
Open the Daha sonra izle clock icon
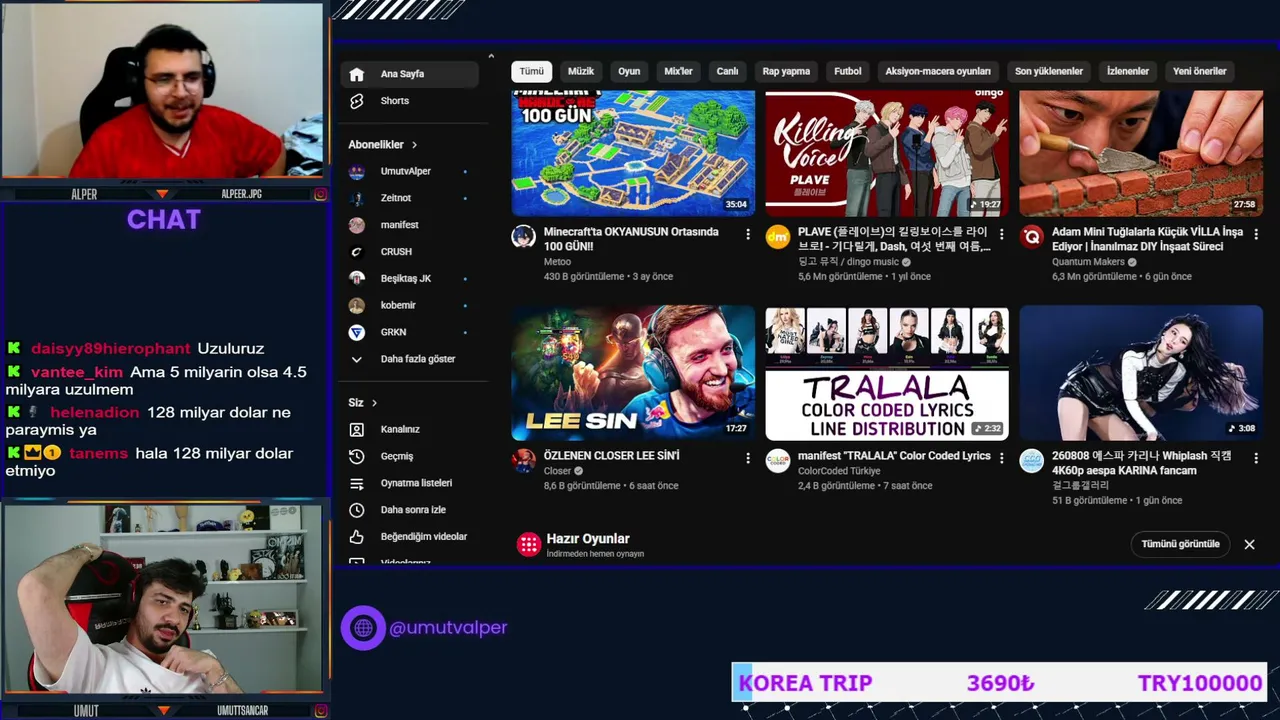357,510
